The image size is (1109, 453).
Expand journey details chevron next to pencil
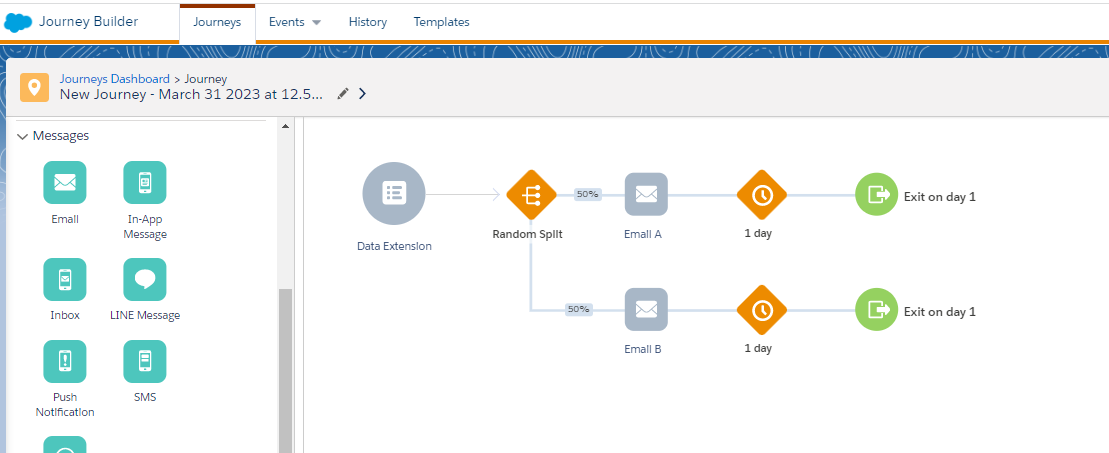click(x=362, y=93)
